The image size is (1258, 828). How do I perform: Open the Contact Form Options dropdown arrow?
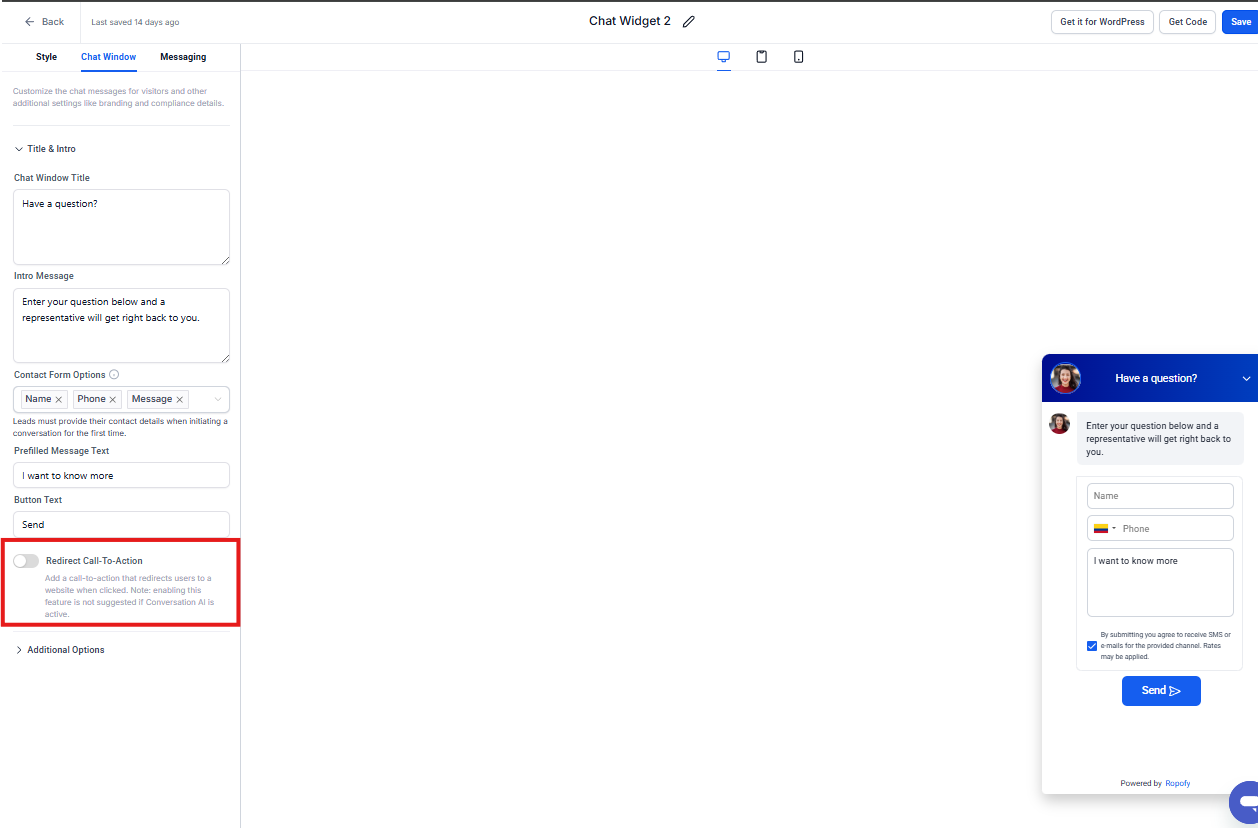218,400
